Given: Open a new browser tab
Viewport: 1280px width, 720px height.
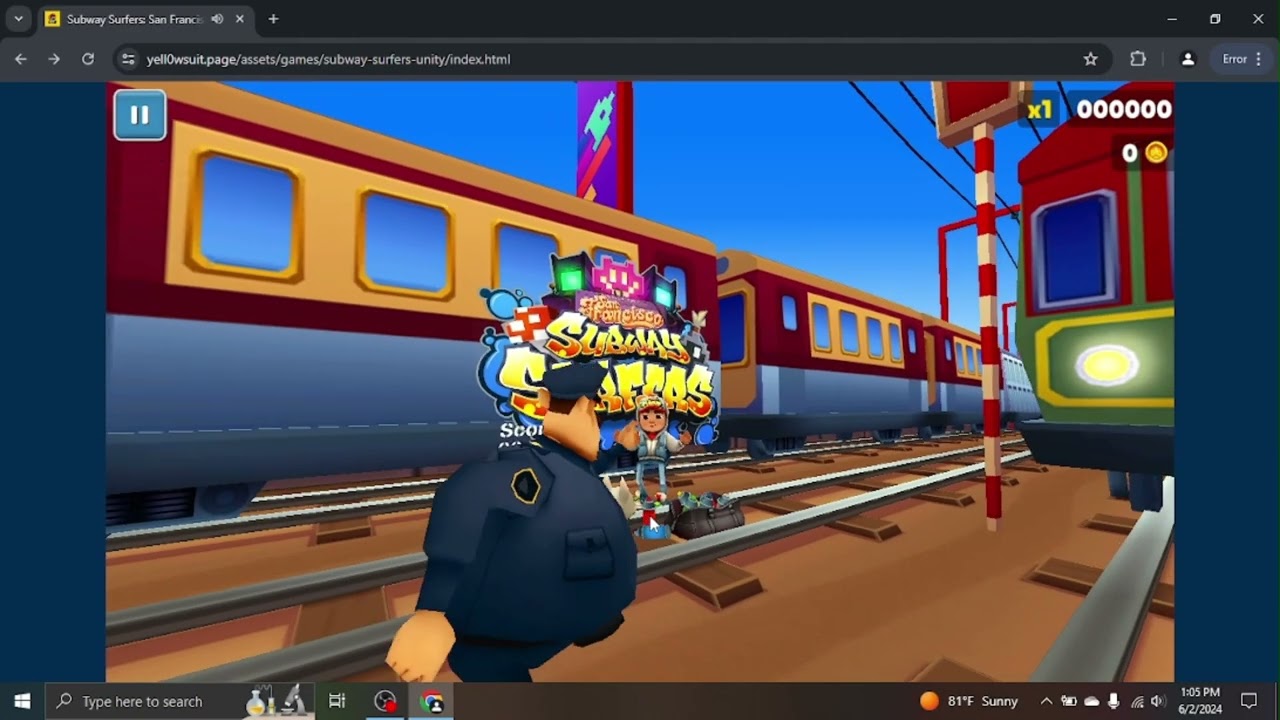Looking at the screenshot, I should pyautogui.click(x=273, y=19).
